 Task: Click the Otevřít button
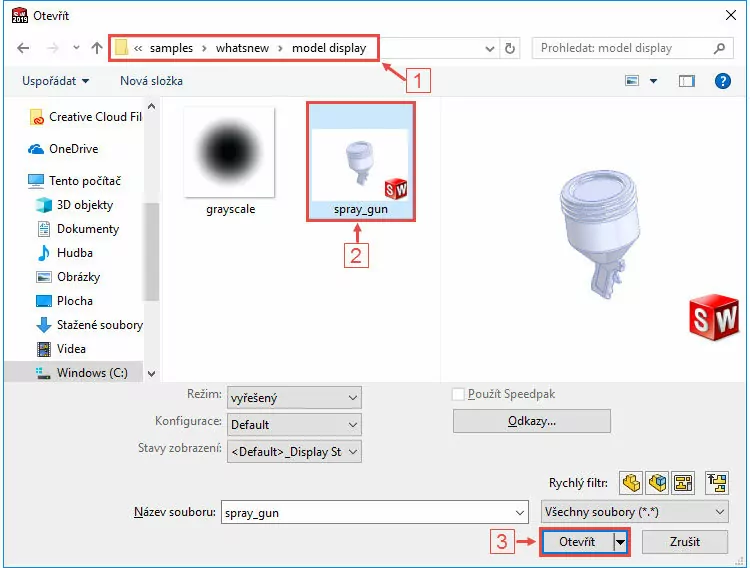click(577, 542)
